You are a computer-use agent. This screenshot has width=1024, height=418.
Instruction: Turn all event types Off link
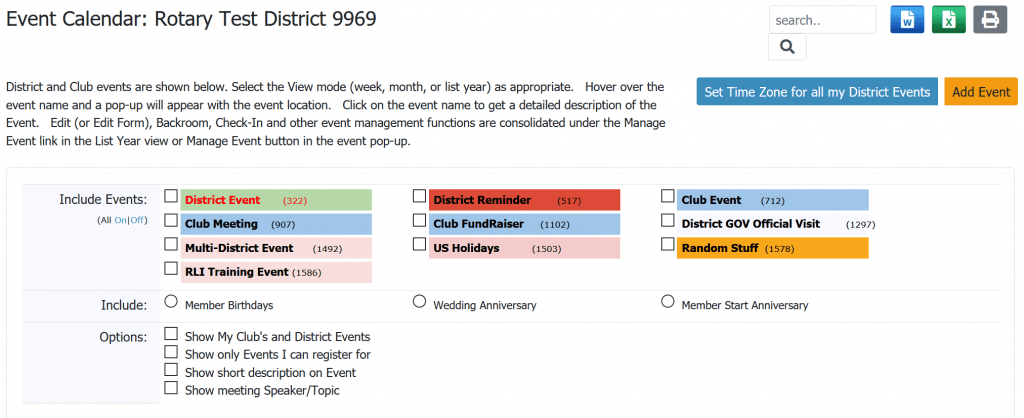tap(136, 220)
